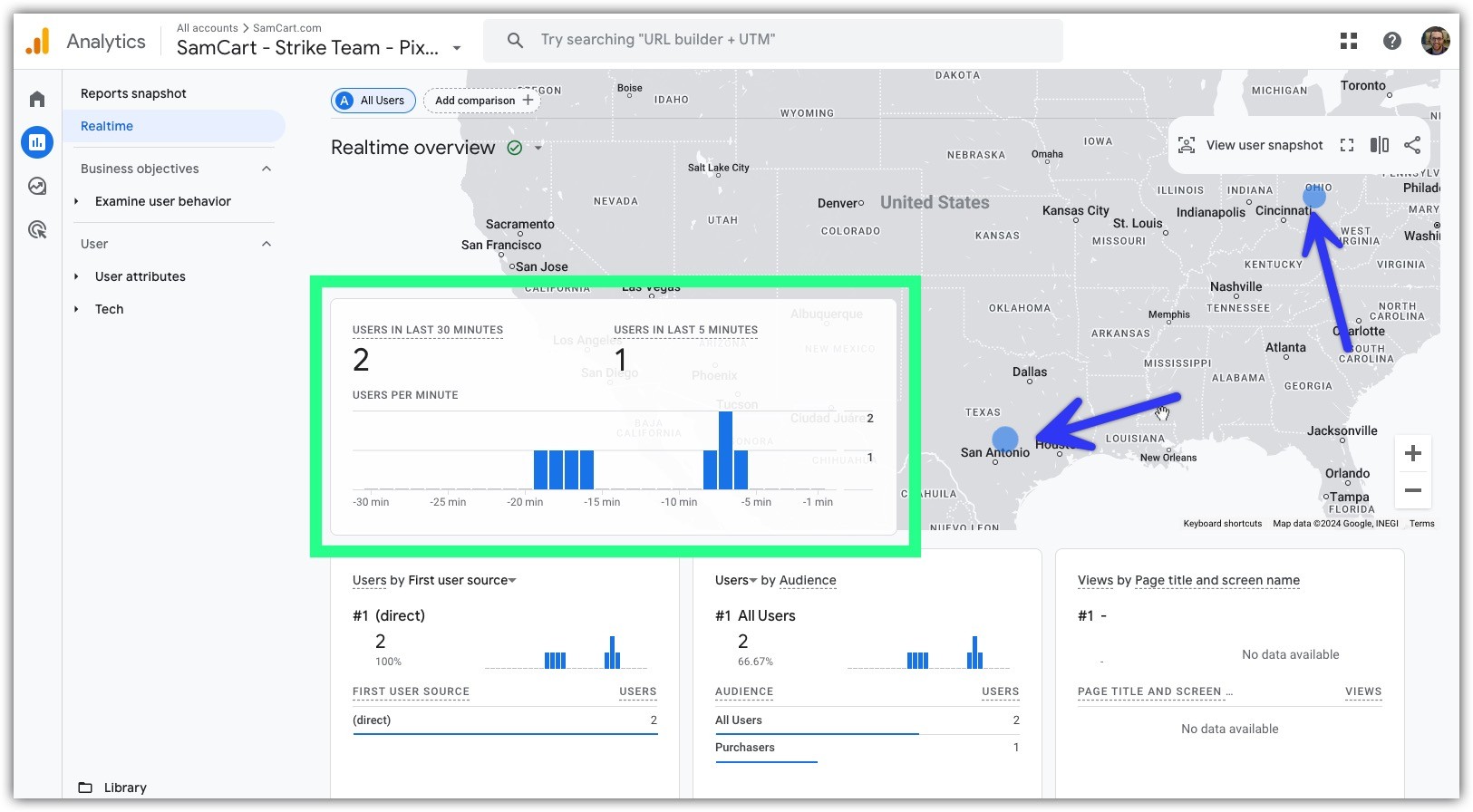Open Reports snapshot

click(133, 93)
